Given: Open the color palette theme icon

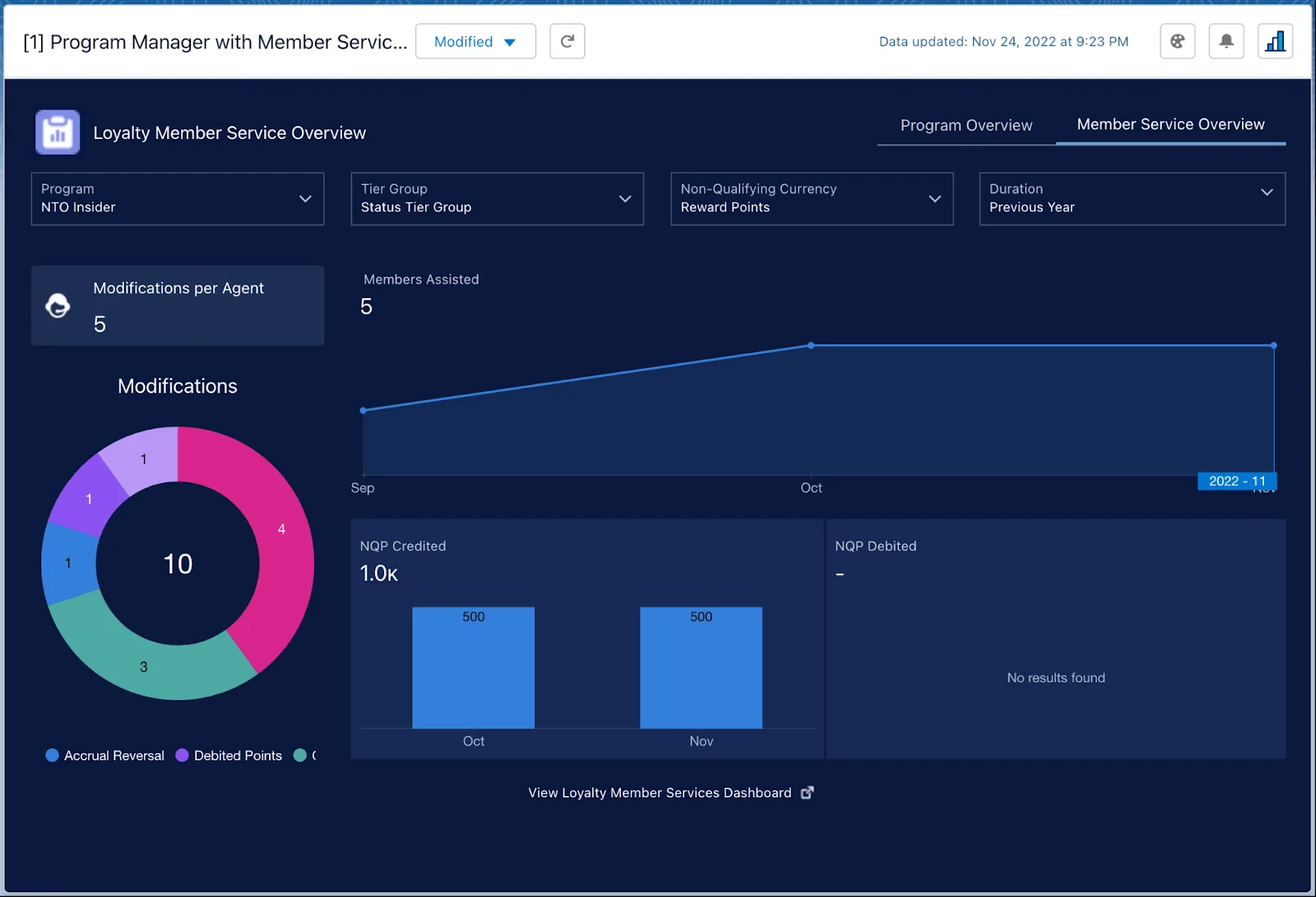Looking at the screenshot, I should pos(1177,41).
